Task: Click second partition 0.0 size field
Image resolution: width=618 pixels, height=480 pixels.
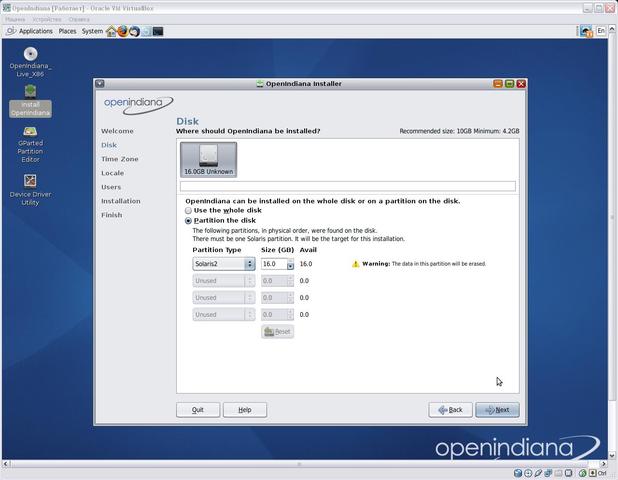Action: [x=274, y=281]
